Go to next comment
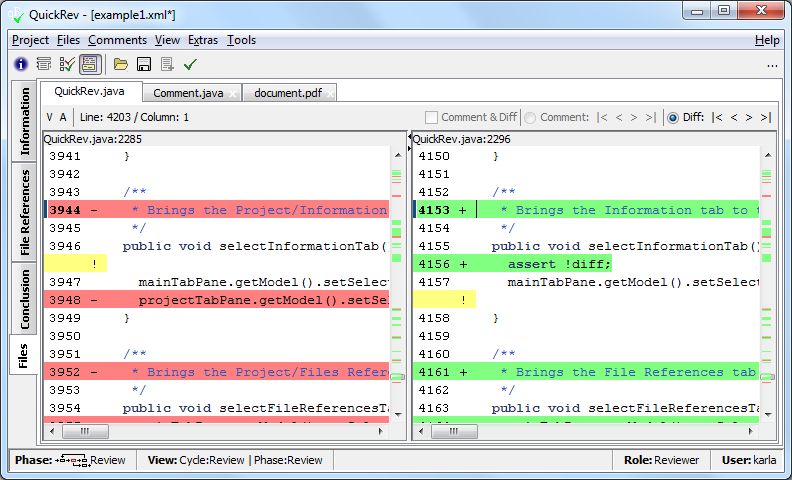This screenshot has height=480, width=792. click(x=634, y=117)
